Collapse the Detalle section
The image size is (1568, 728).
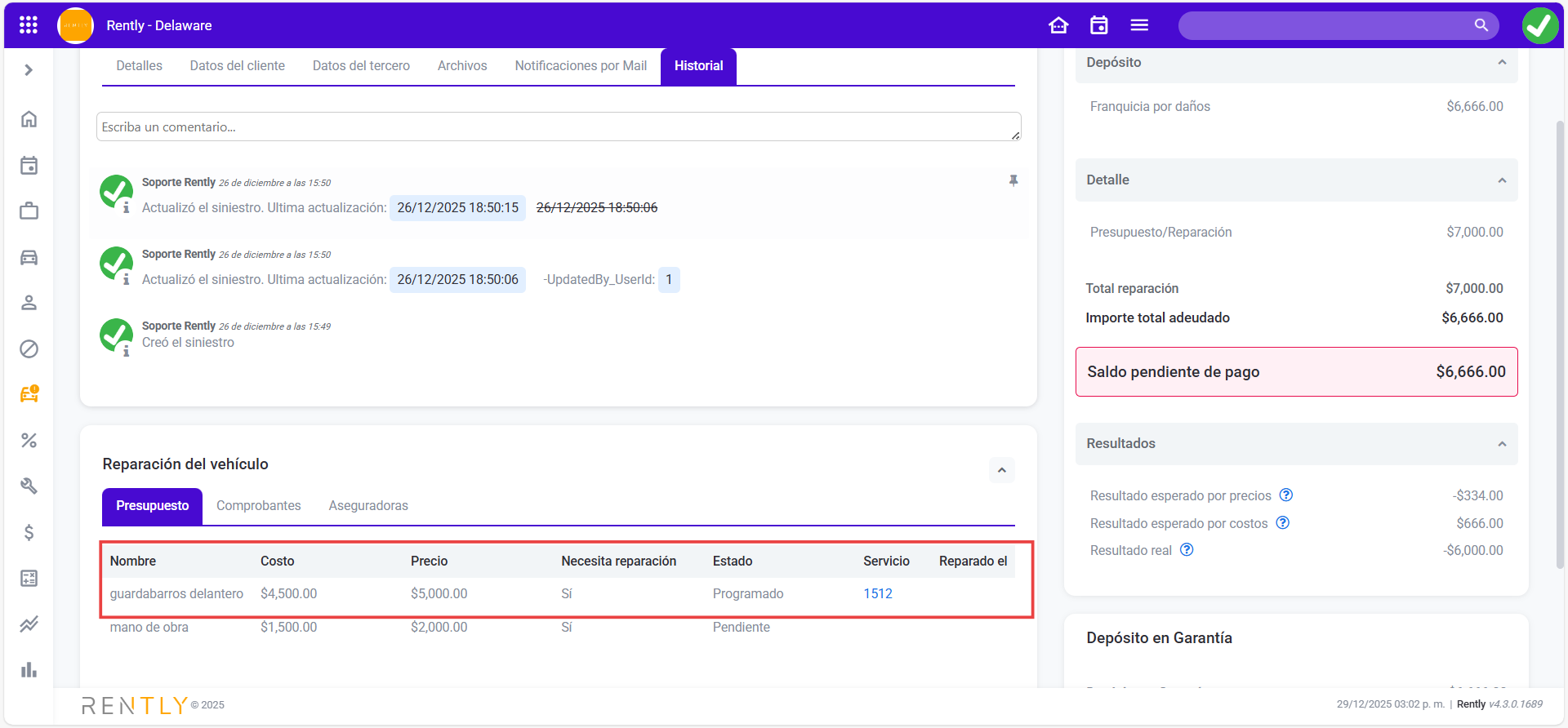pyautogui.click(x=1501, y=180)
